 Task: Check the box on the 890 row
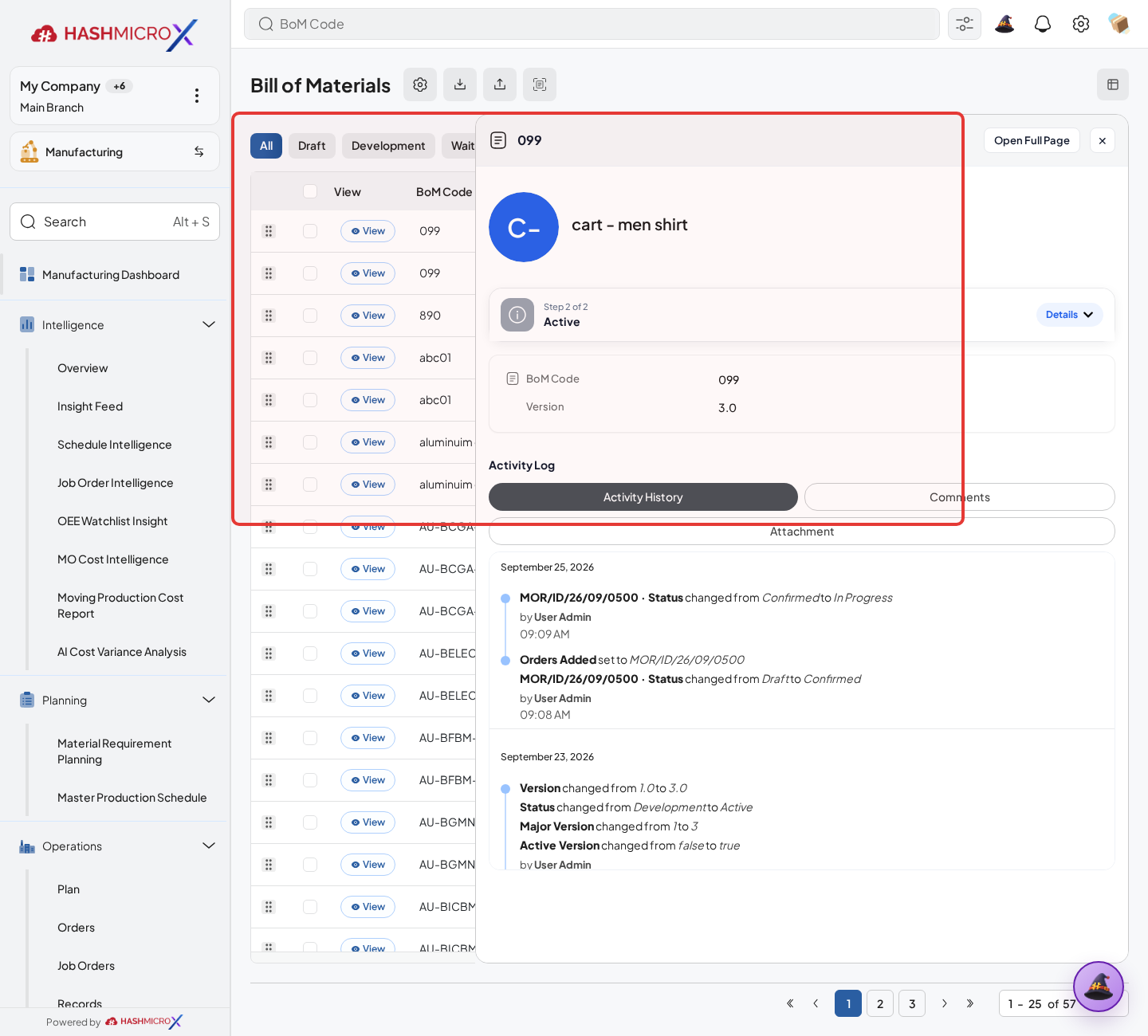click(310, 316)
